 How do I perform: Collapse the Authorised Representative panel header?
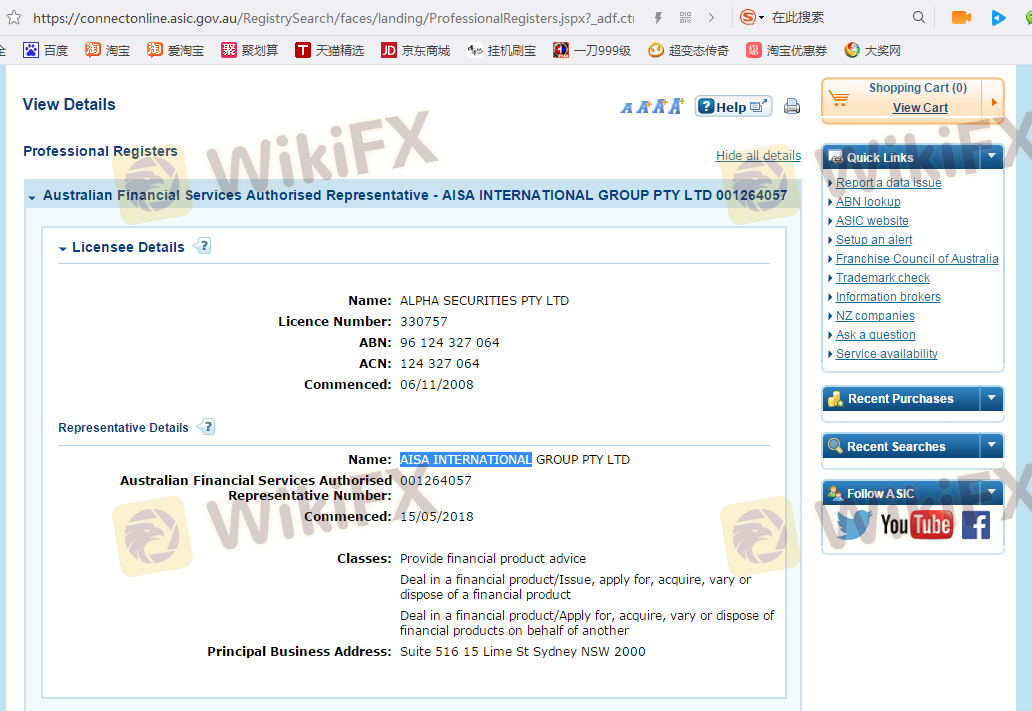coord(32,197)
